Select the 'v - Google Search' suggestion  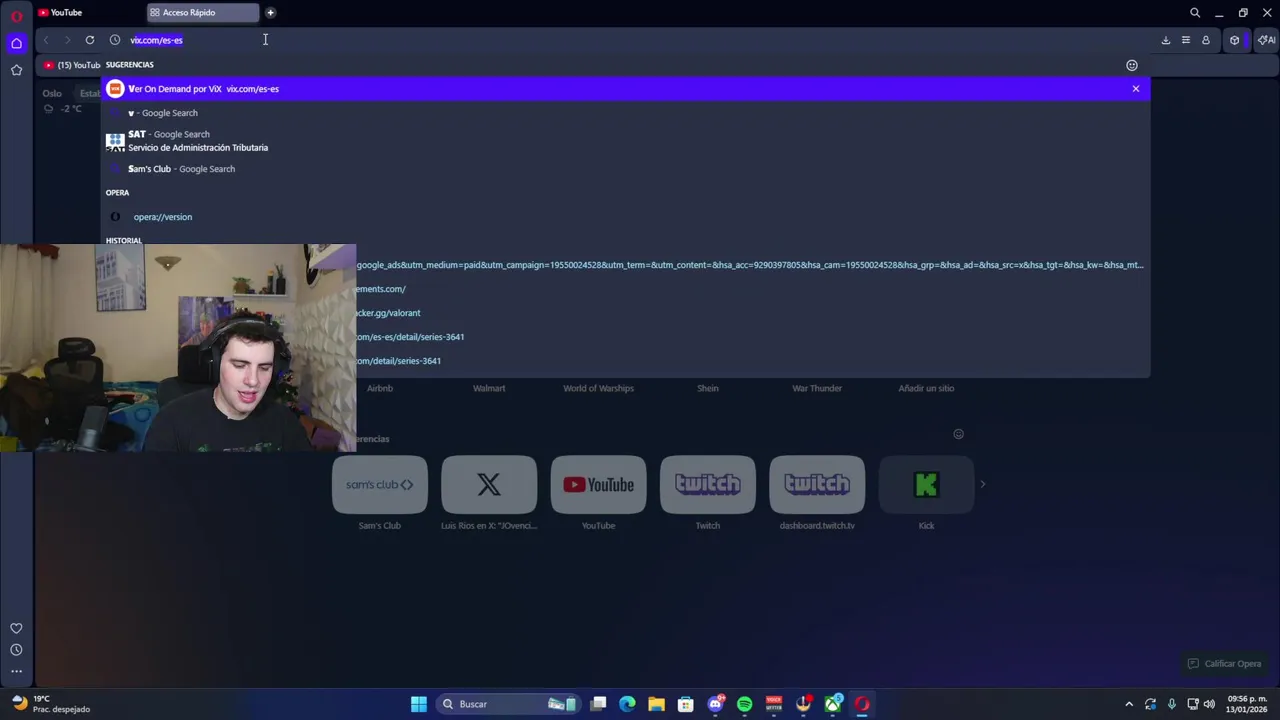tap(626, 113)
